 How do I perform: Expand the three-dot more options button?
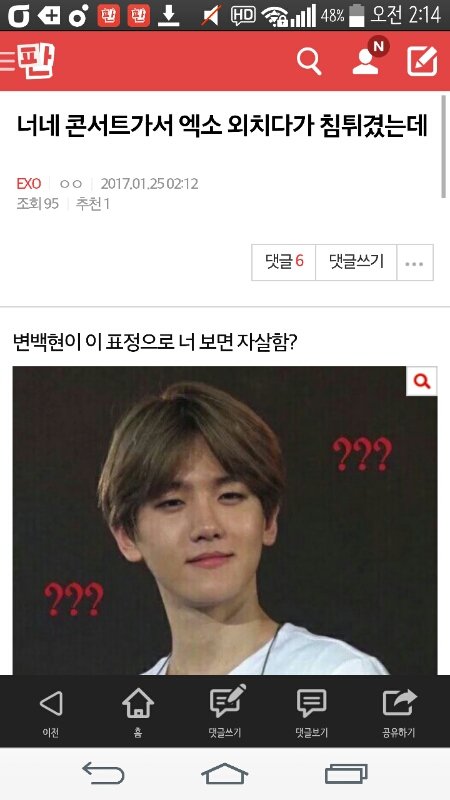(x=415, y=262)
